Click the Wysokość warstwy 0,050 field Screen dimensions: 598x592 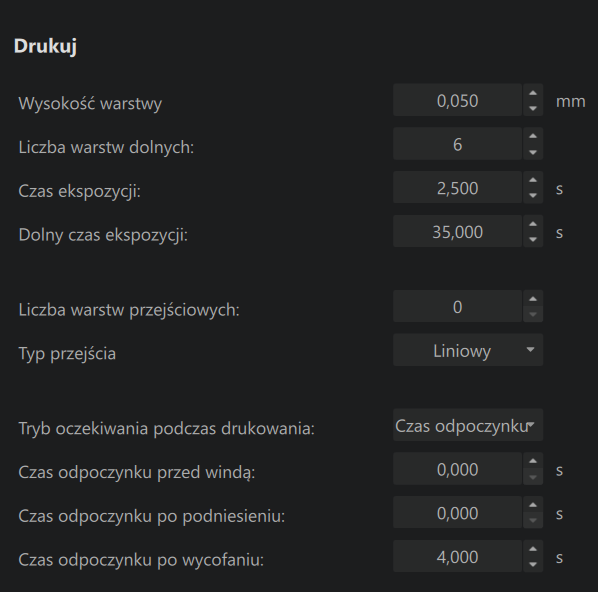[x=457, y=100]
